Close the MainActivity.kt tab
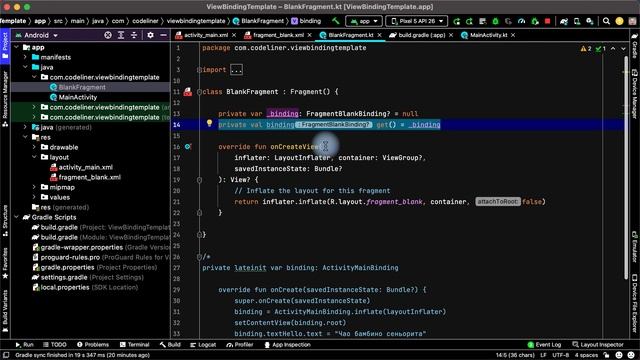 pos(513,35)
